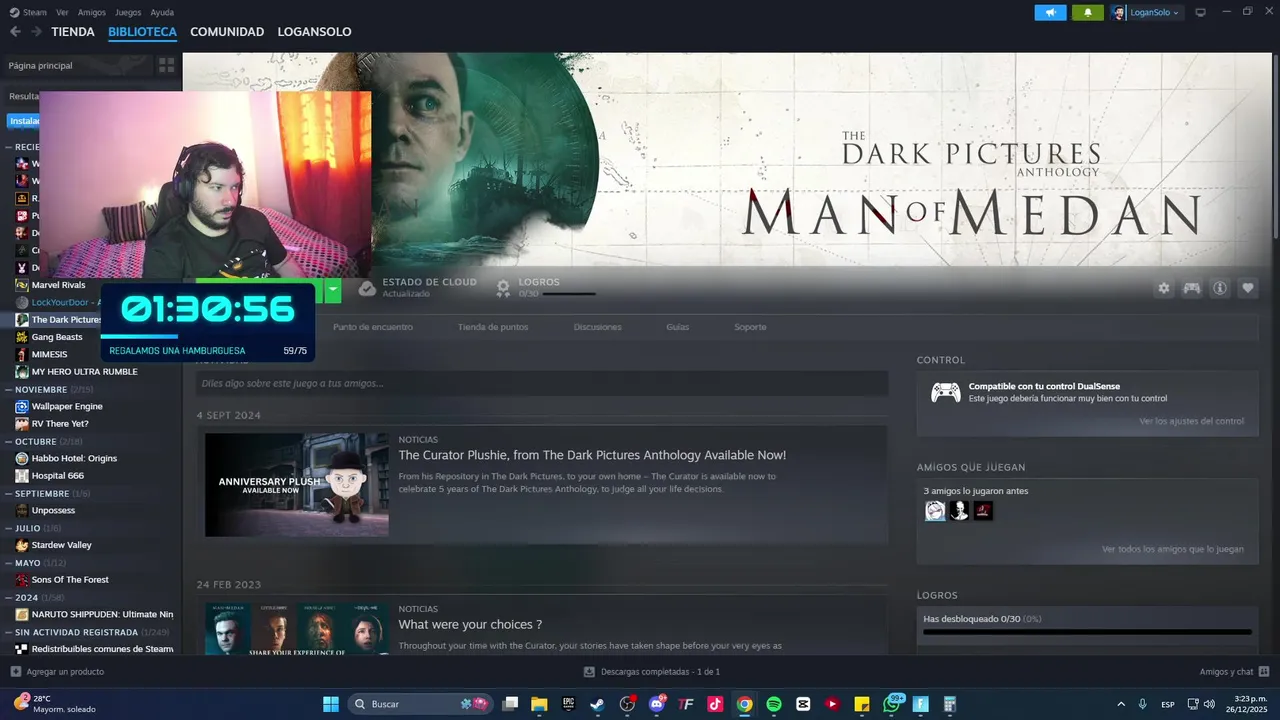Open the announcements megaphone button
This screenshot has height=720, width=1280.
coord(1050,12)
